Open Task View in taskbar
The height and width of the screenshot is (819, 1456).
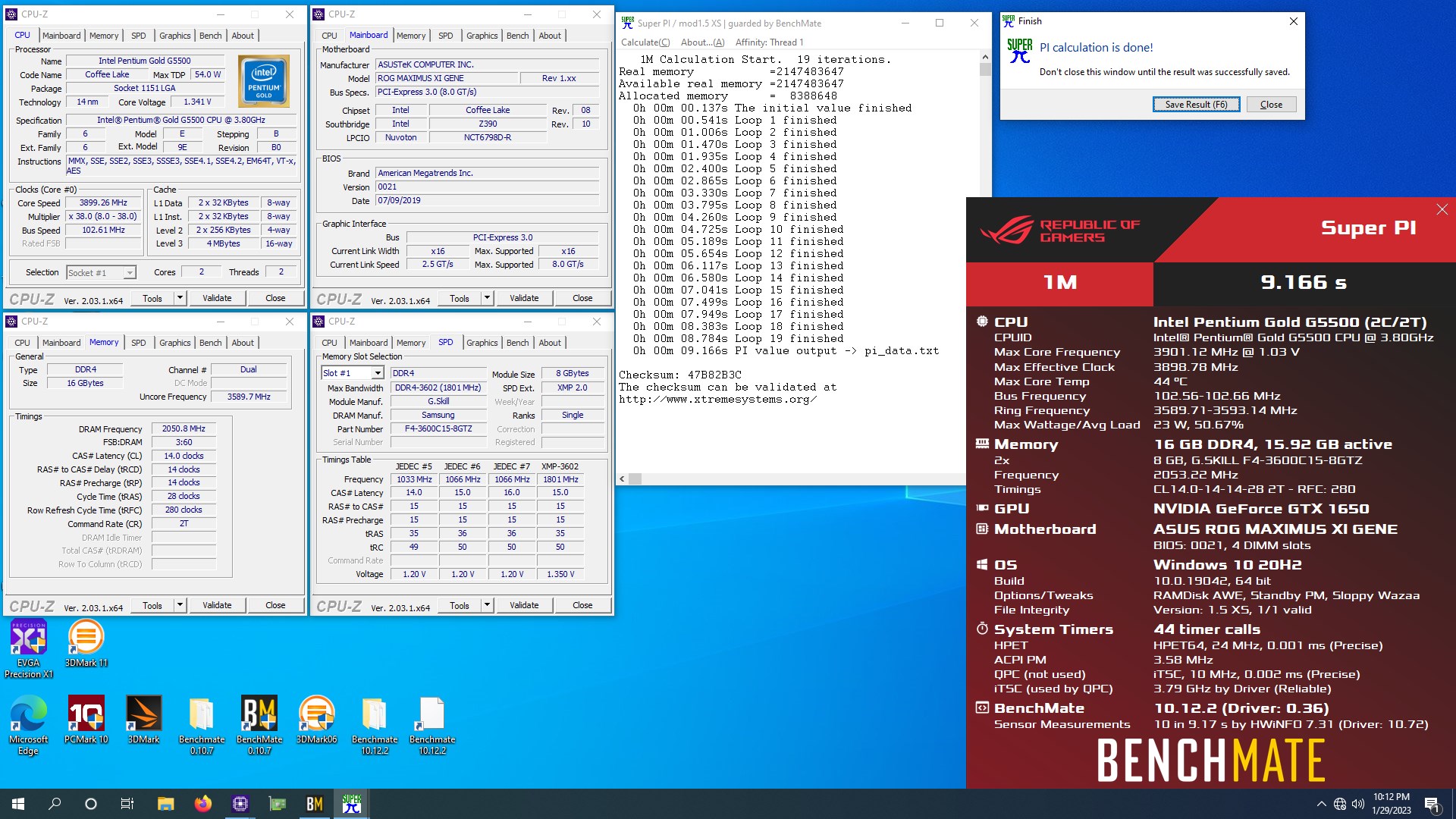[127, 804]
